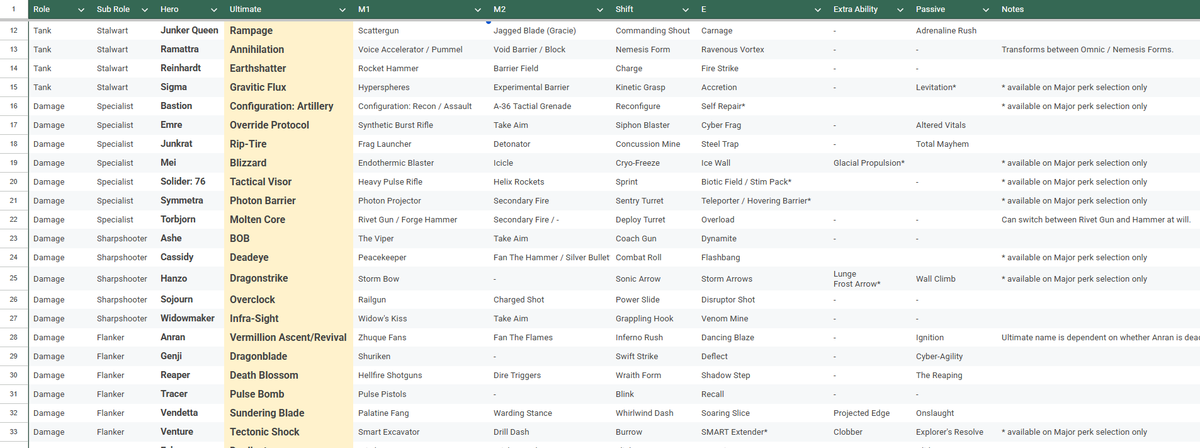Image resolution: width=1200 pixels, height=448 pixels.
Task: Click the A-36 Tactial Grenade cell
Action: point(550,106)
